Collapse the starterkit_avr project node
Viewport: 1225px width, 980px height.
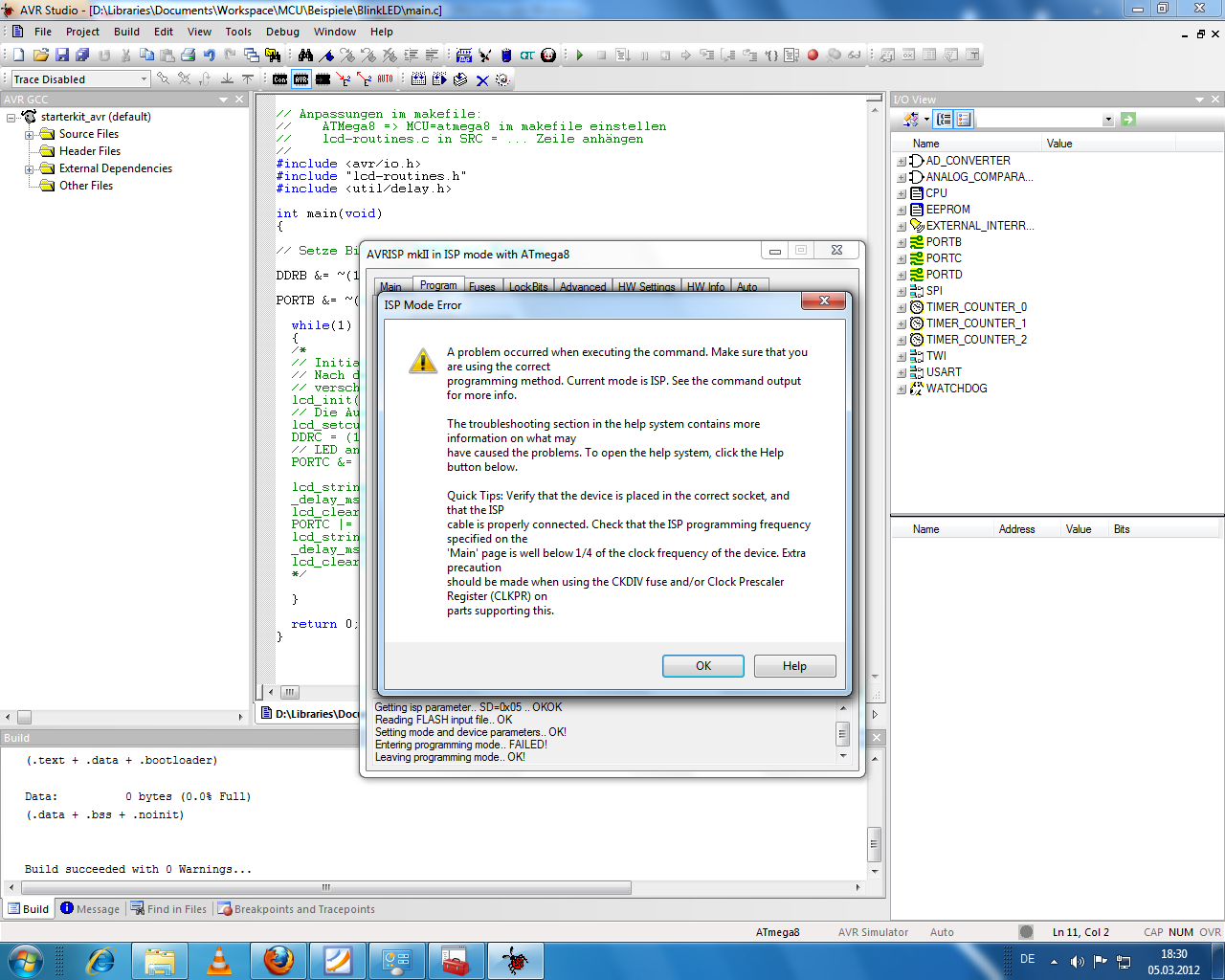click(x=11, y=118)
